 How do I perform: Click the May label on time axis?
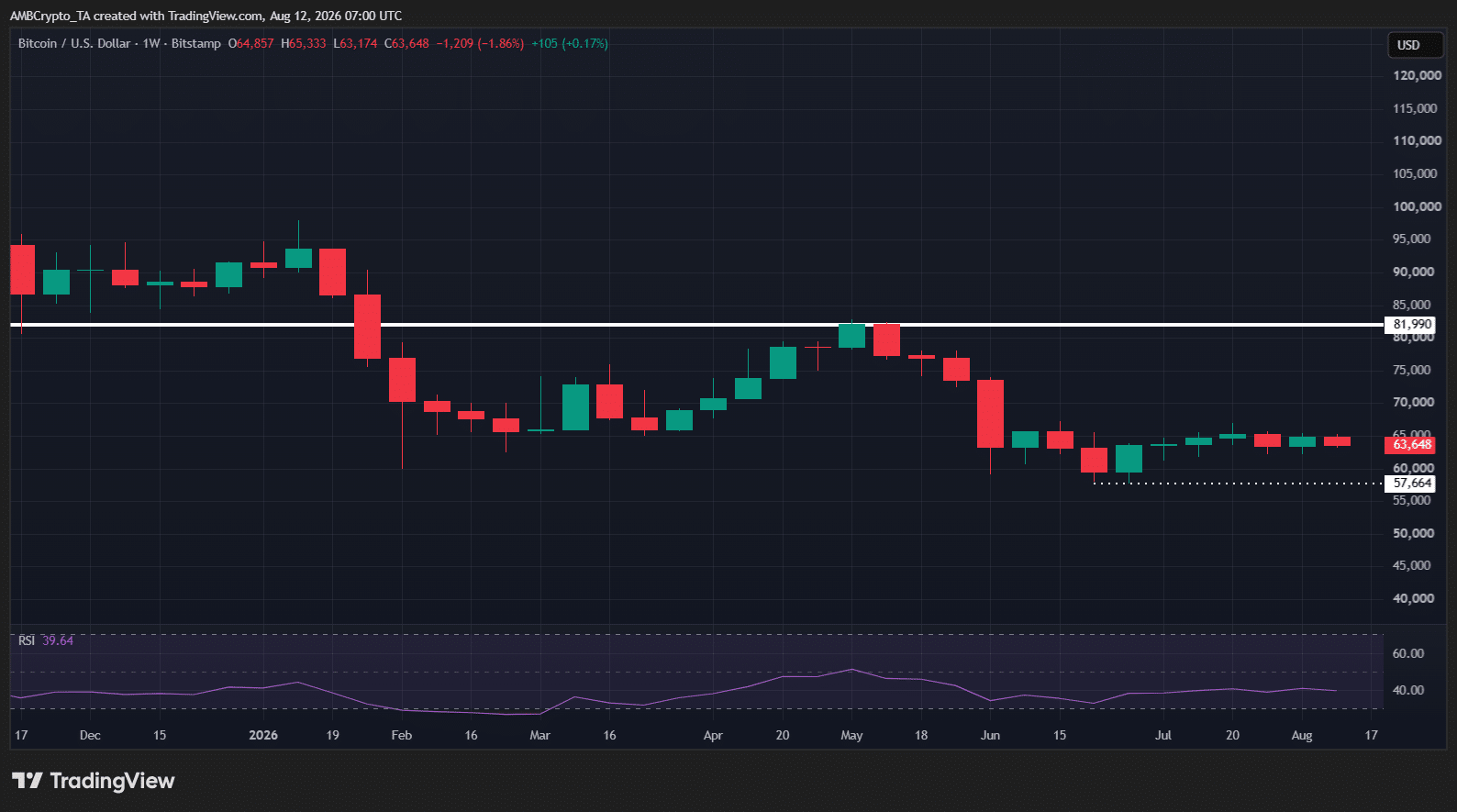click(851, 735)
